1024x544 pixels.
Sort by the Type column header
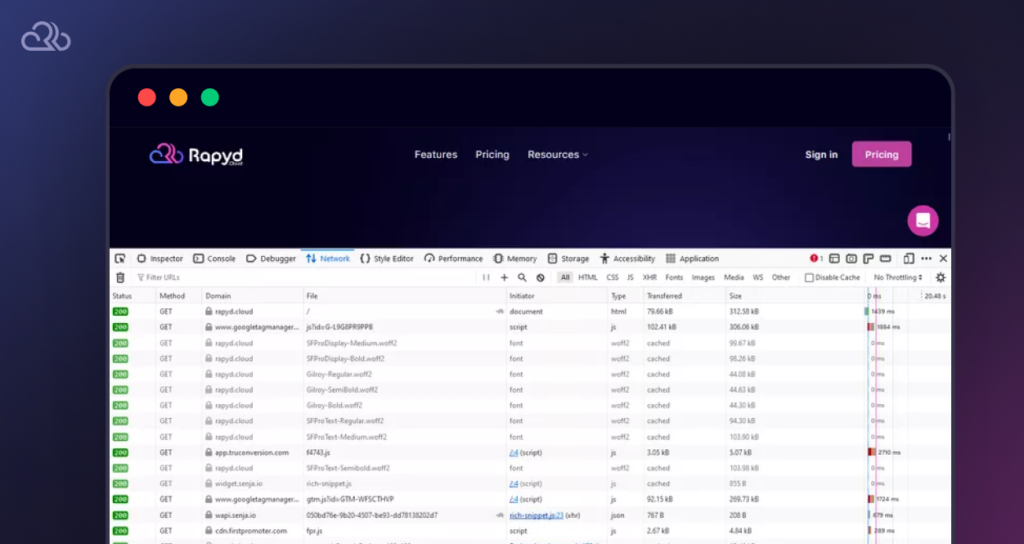point(626,296)
